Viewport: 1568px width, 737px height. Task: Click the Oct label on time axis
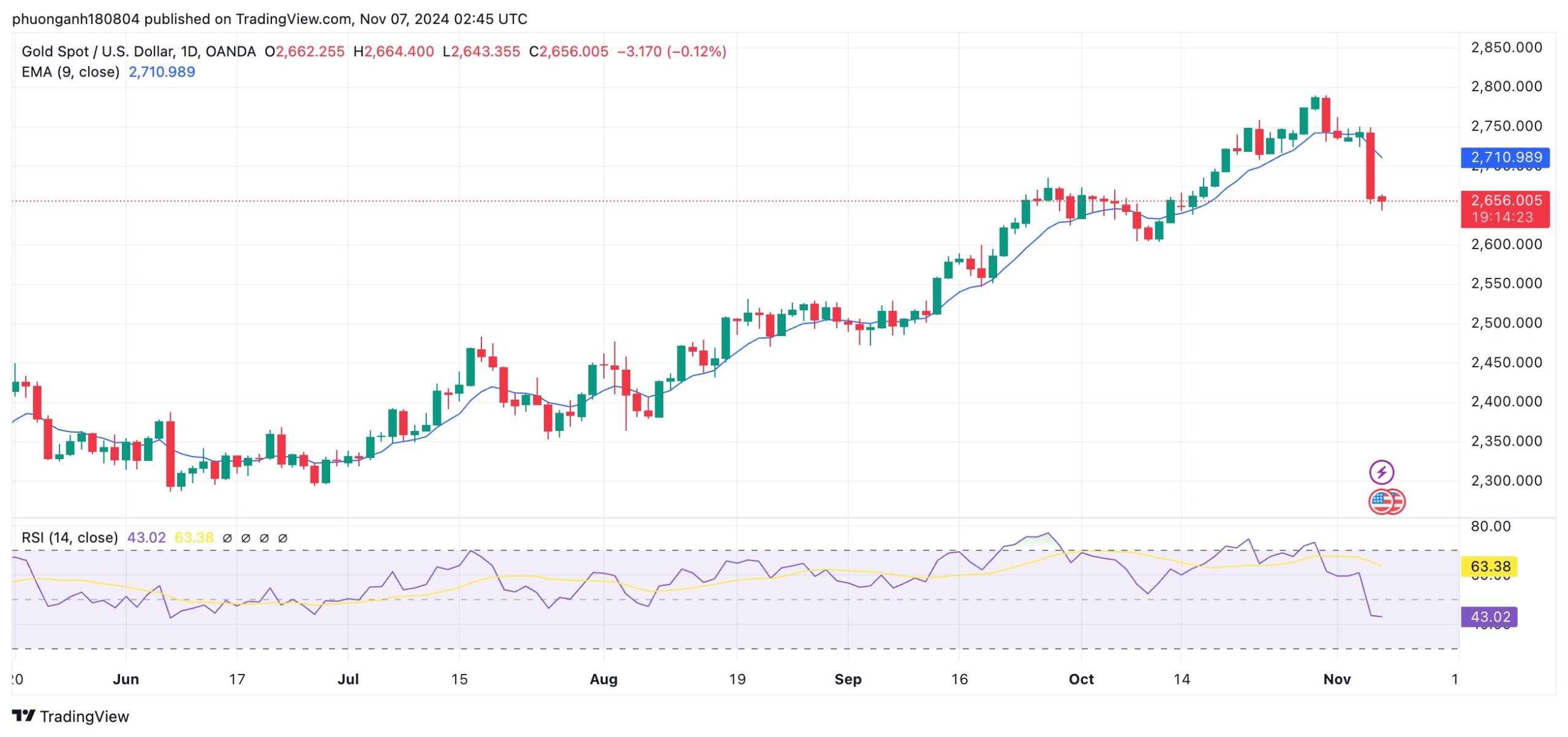[1081, 679]
